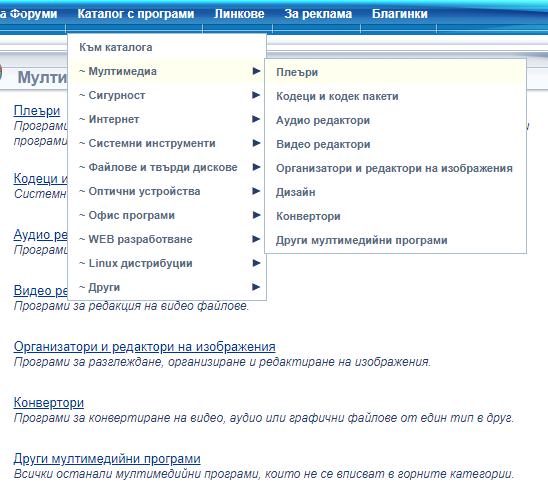Click description 'Програми за конвертиране на видео'
Image resolution: width=548 pixels, height=487 pixels.
click(264, 418)
